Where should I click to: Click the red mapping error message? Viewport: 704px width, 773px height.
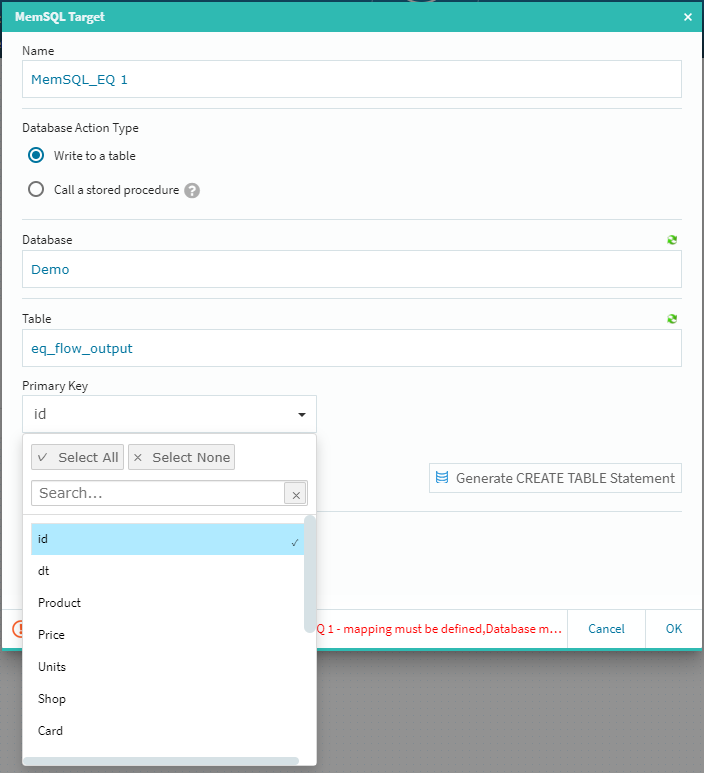tap(439, 629)
